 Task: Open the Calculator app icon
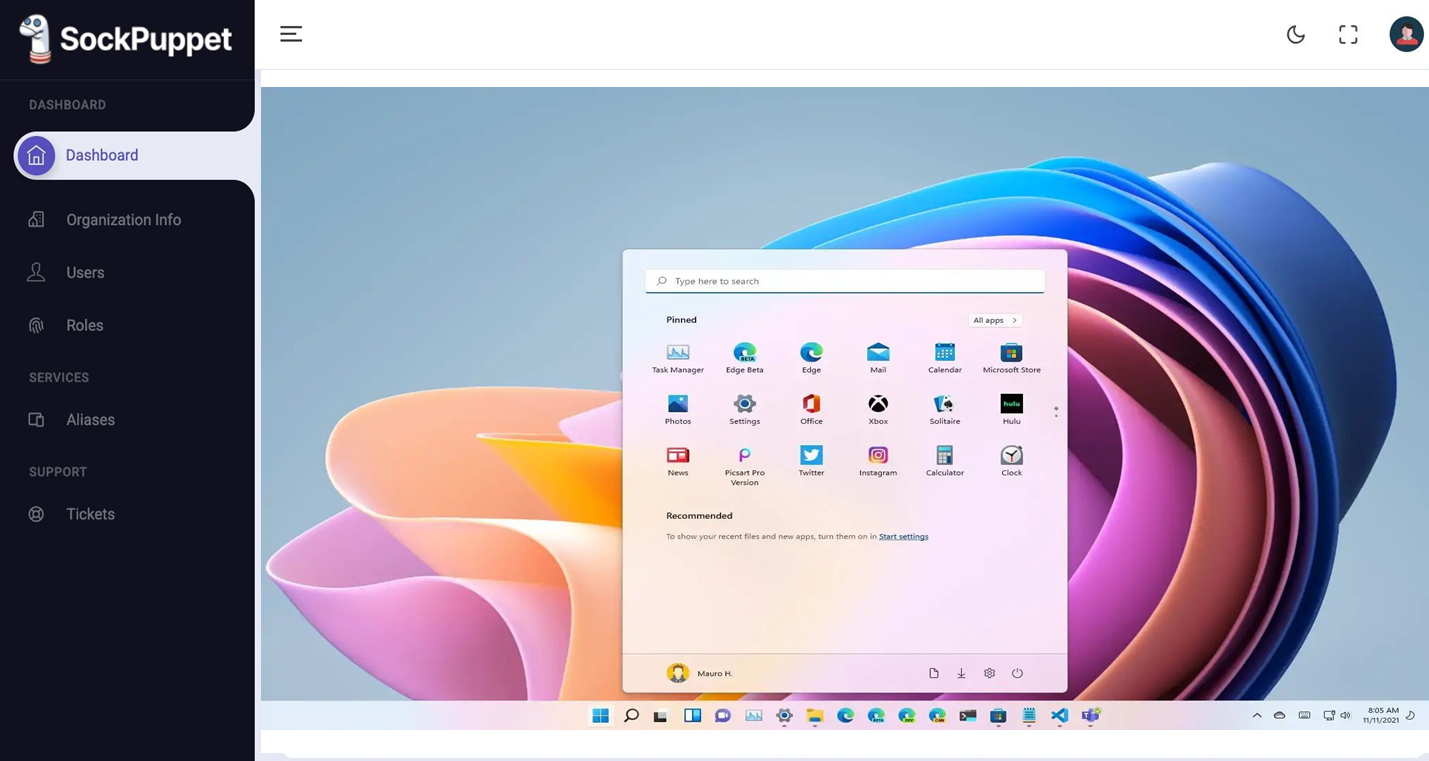(x=944, y=456)
